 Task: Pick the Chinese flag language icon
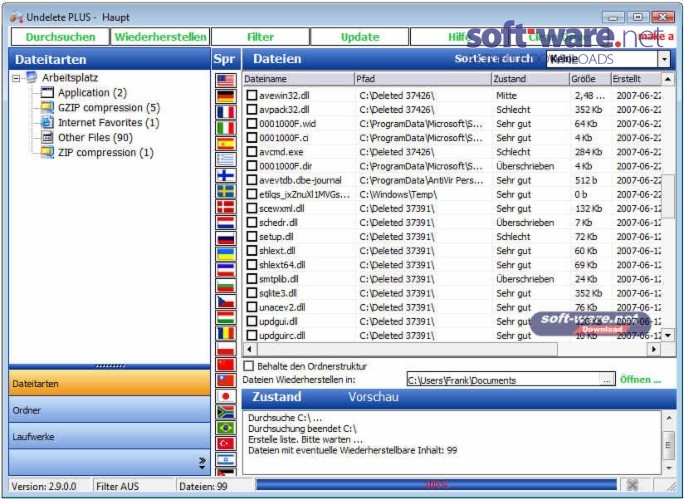coord(226,364)
